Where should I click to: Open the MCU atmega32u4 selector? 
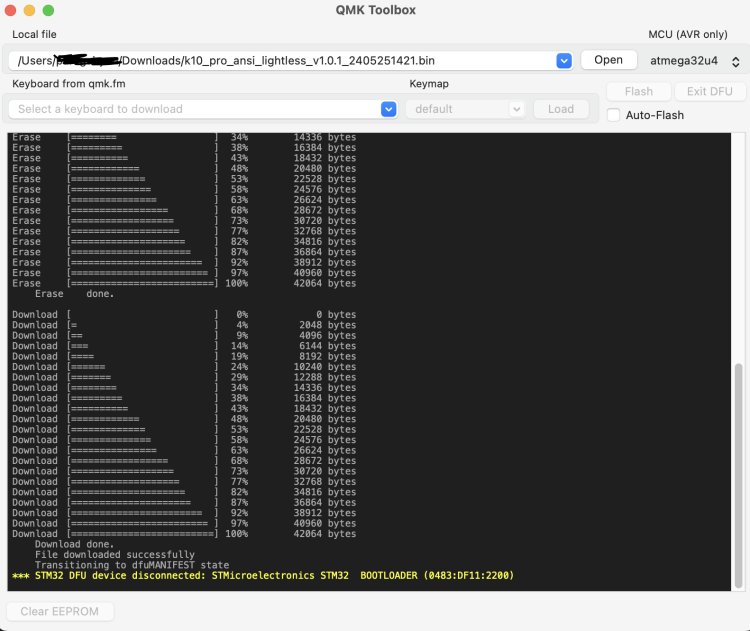(695, 61)
